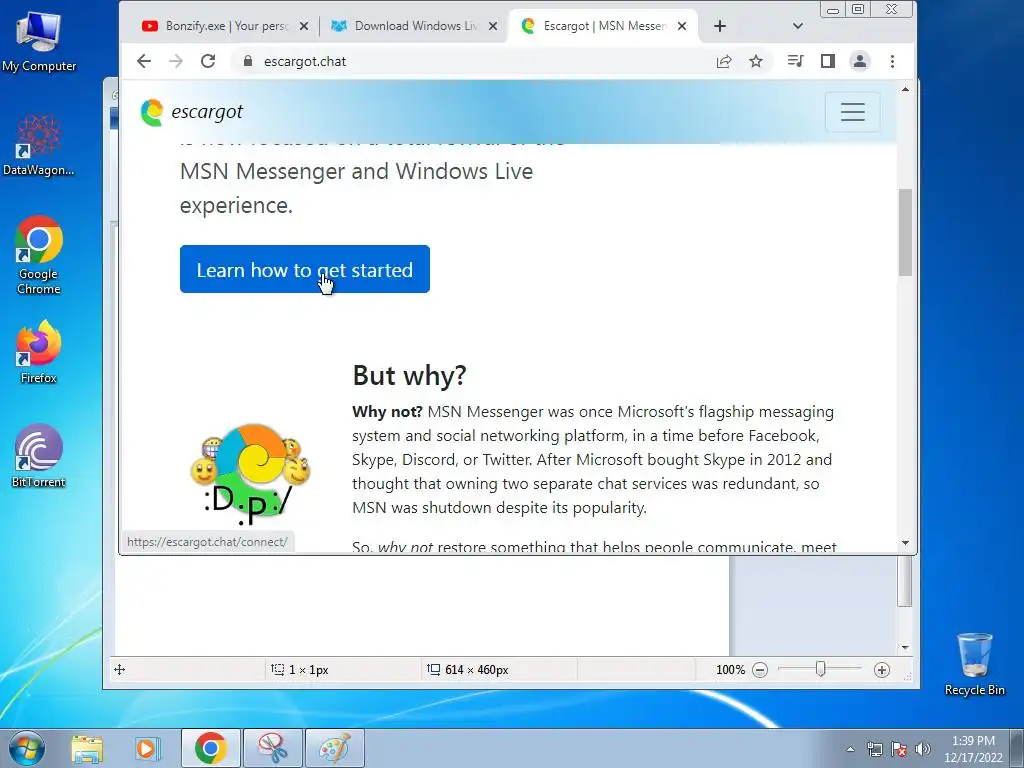Click the Chrome page vertical scrollbar thumb
1024x768 pixels.
pyautogui.click(x=905, y=232)
